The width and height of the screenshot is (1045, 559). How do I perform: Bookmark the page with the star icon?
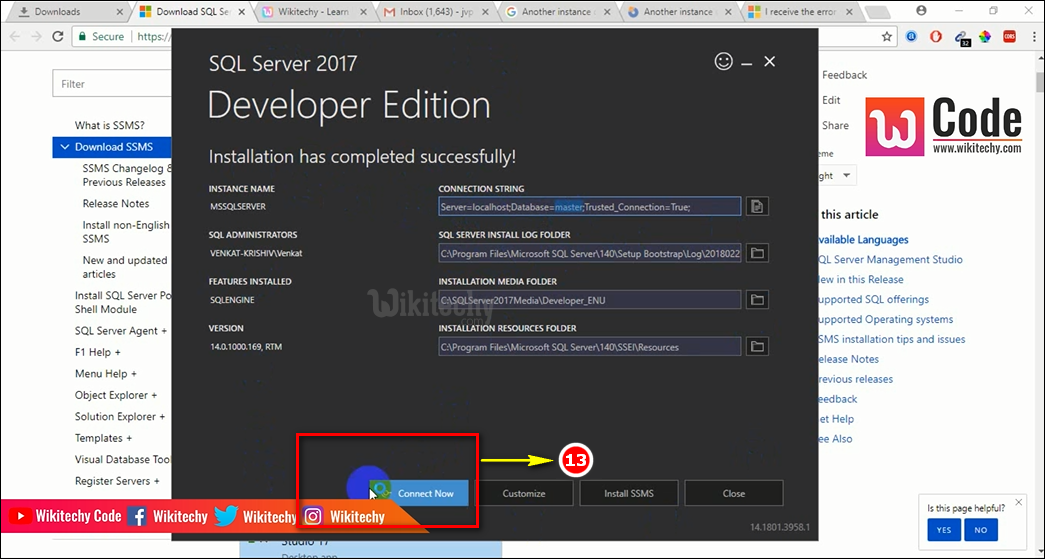886,37
